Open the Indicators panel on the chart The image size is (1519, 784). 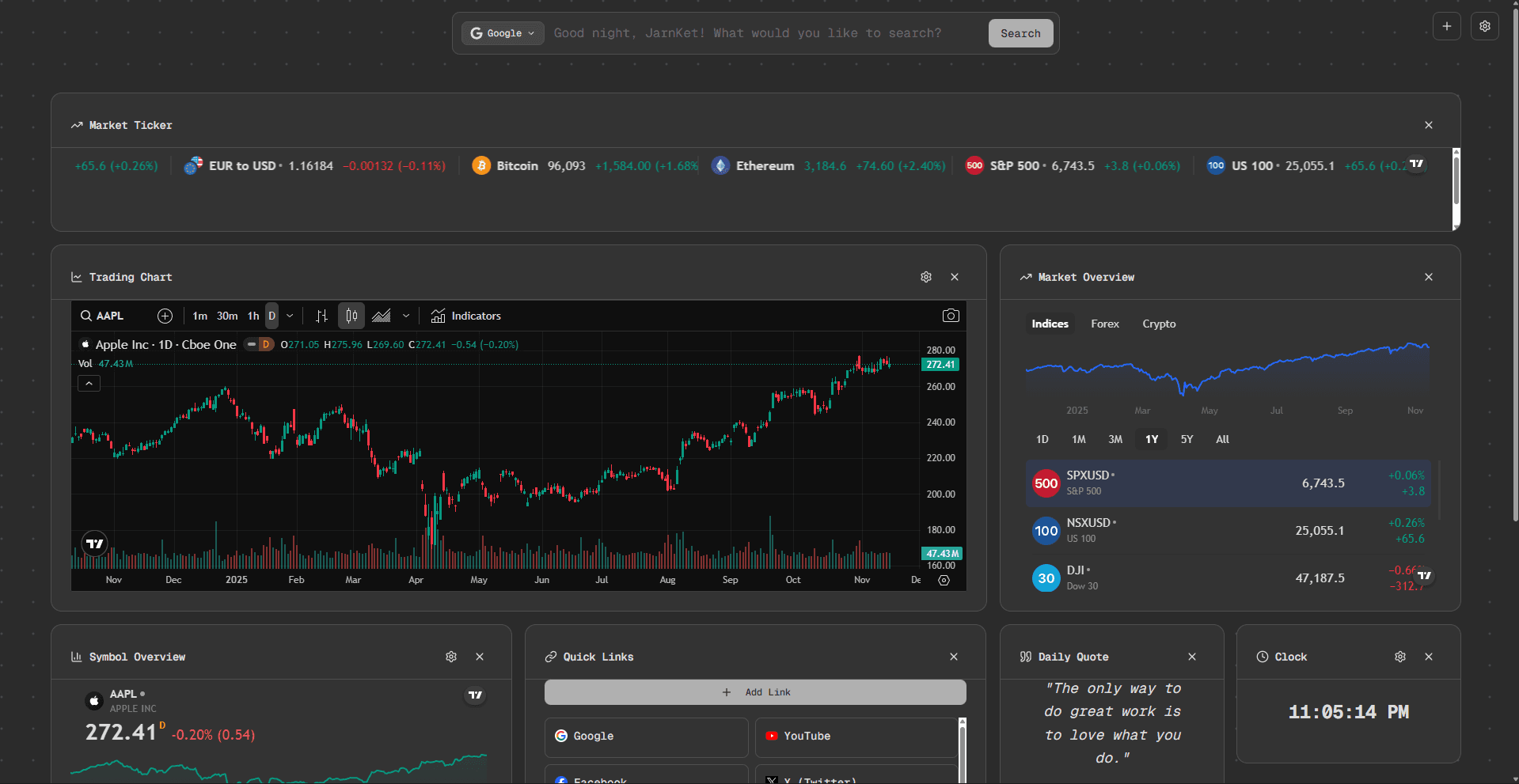[466, 316]
